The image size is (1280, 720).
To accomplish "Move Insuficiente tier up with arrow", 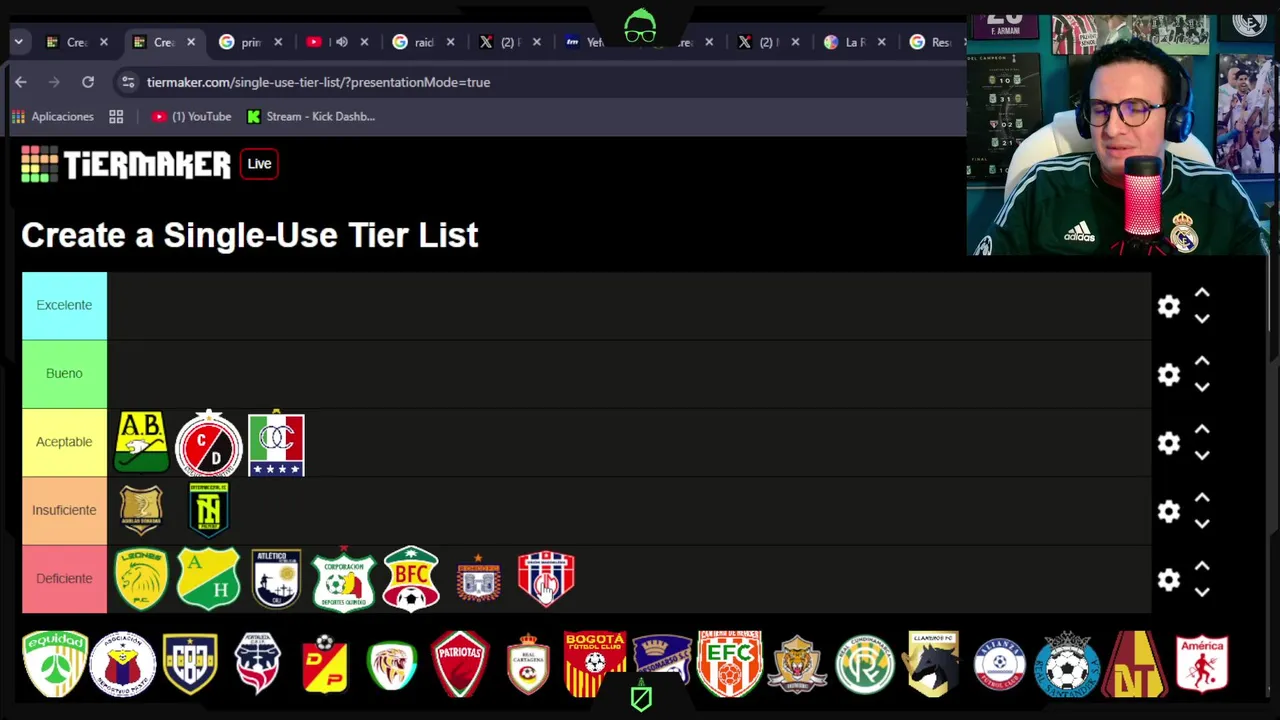I will point(1202,498).
